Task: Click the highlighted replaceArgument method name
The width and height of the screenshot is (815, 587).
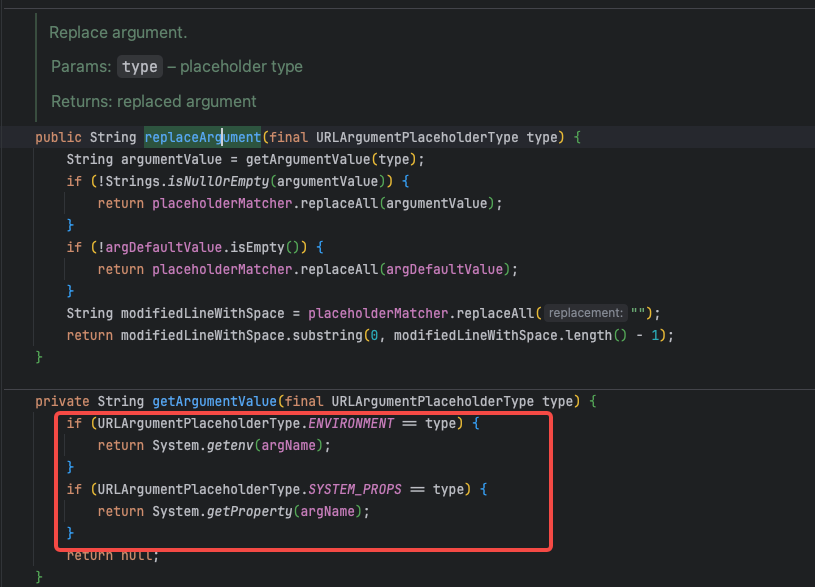Action: click(202, 137)
